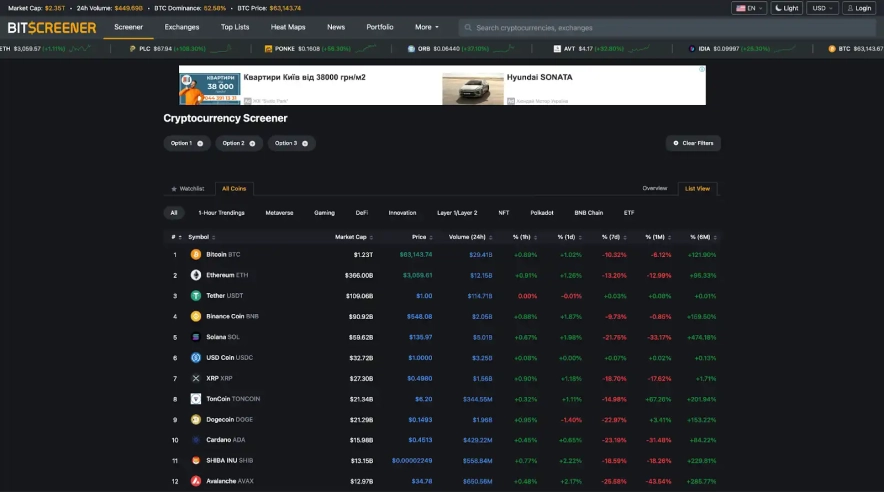
Task: Click the BitScreener logo
Action: [52, 27]
